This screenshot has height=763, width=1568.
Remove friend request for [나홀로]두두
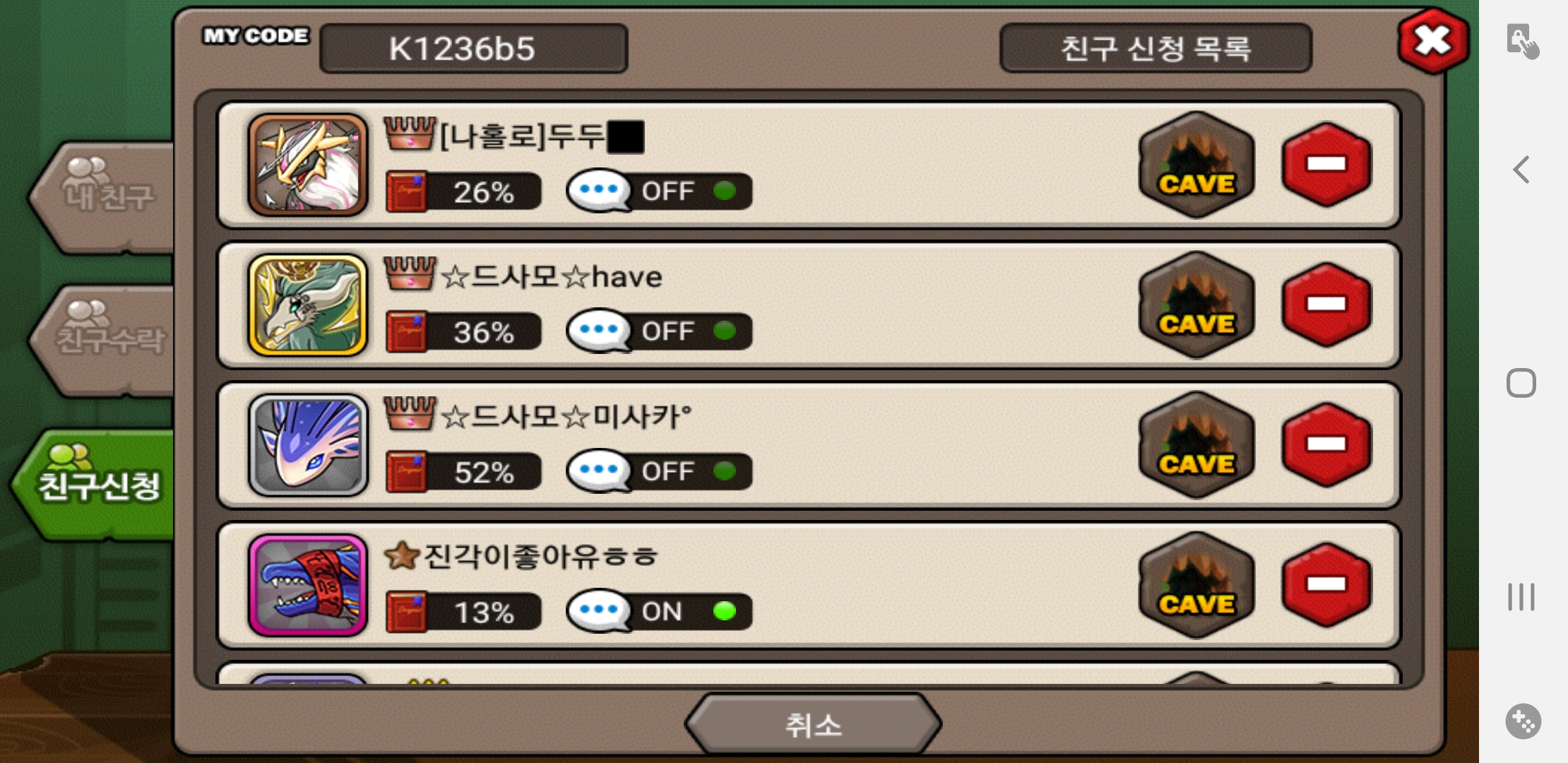pyautogui.click(x=1326, y=165)
